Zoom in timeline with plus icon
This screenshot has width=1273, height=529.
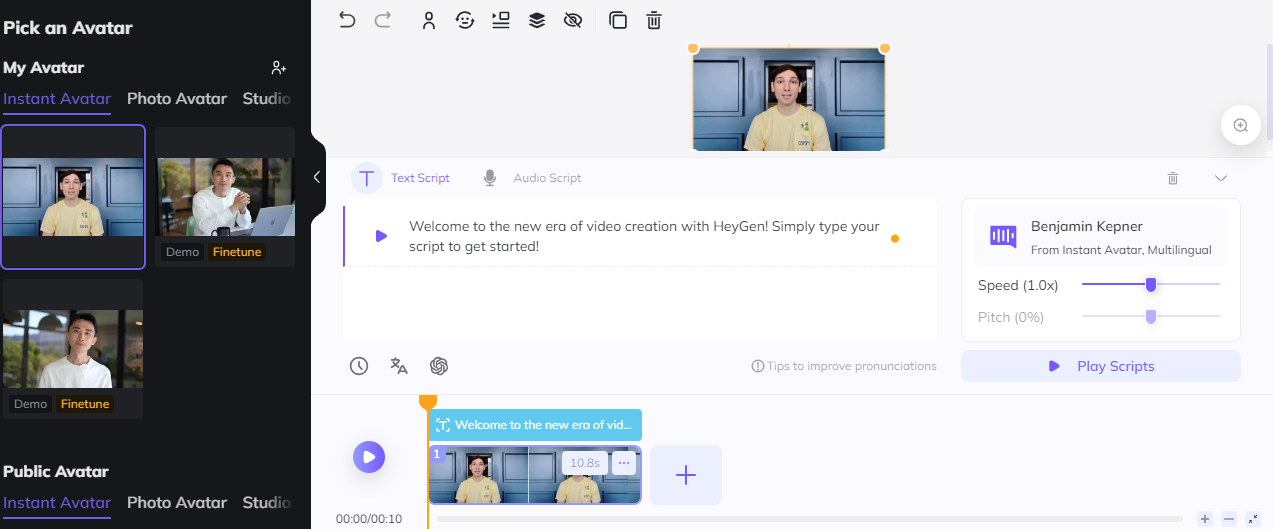[x=1205, y=519]
